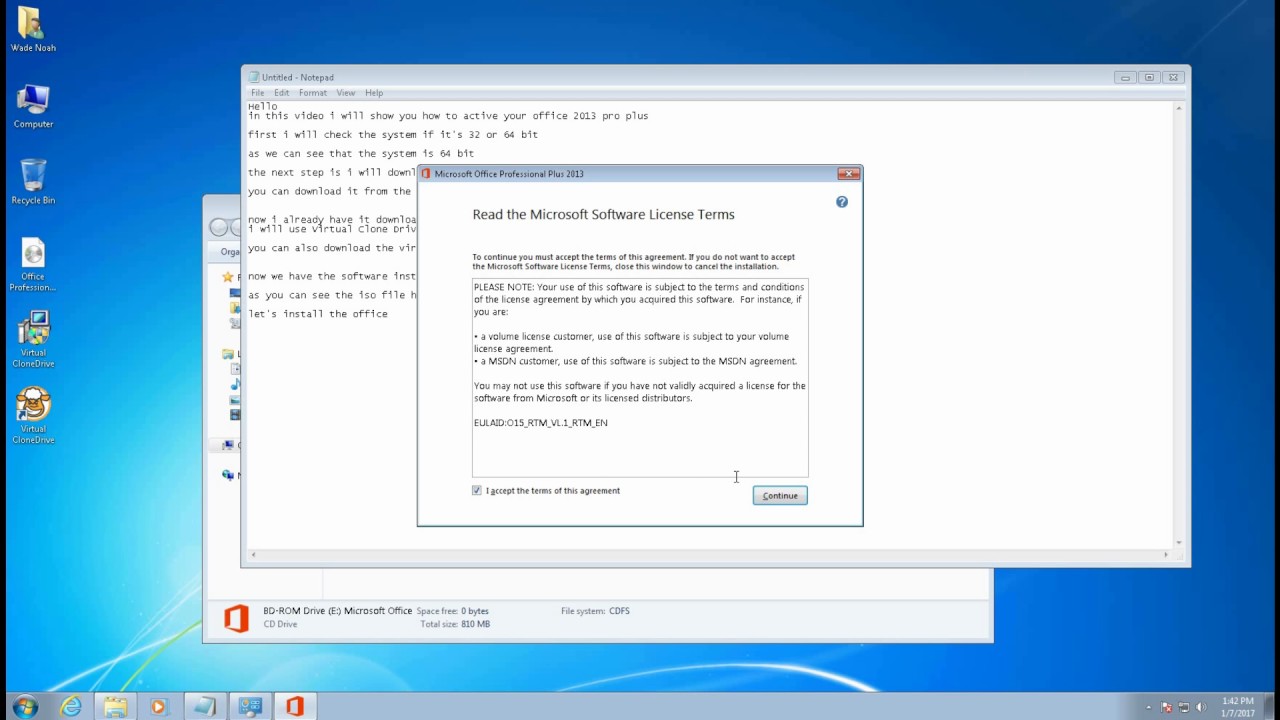Open the Format menu in Notepad
The width and height of the screenshot is (1280, 720).
(x=312, y=93)
